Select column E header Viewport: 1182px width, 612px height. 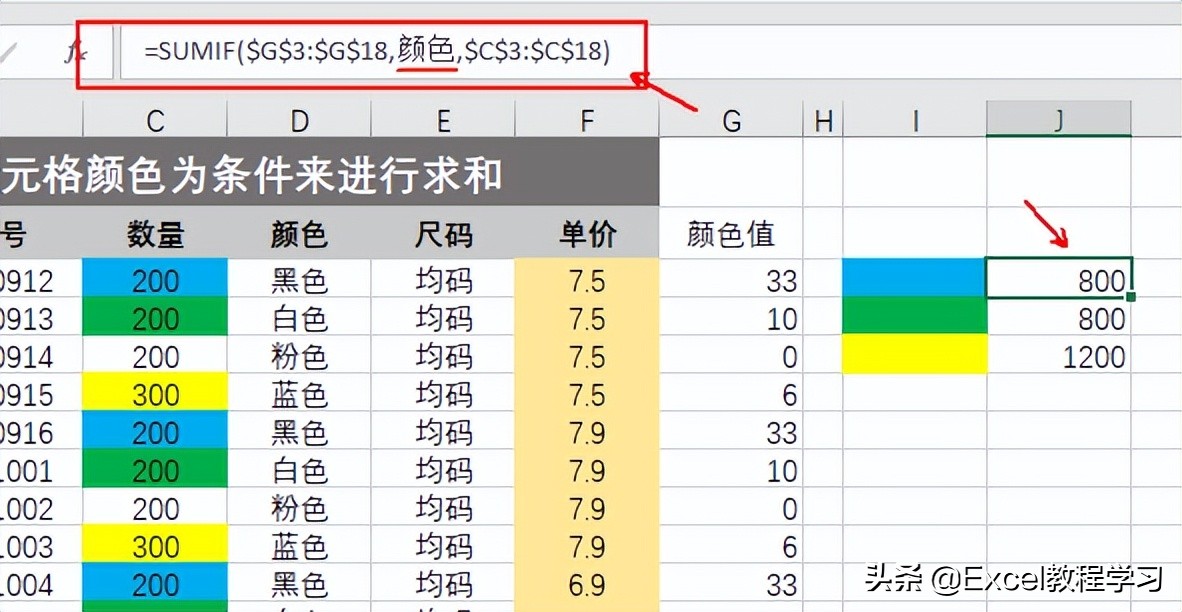coord(443,120)
